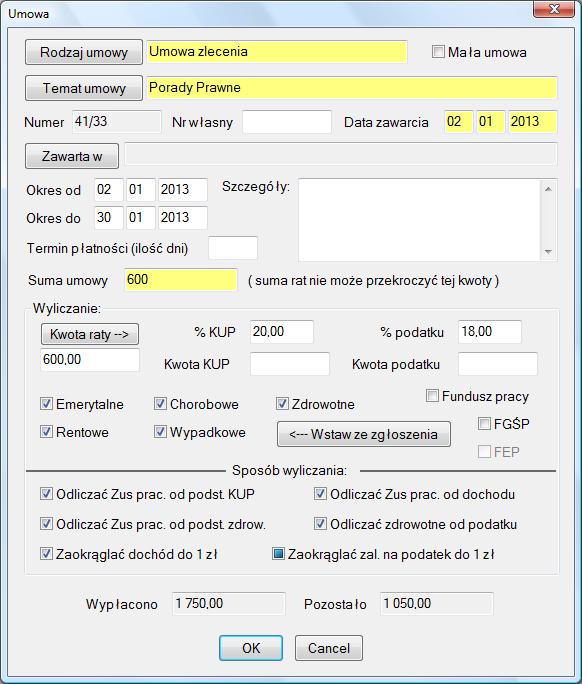Click the installment amount field 600,00
Viewport: 582px width, 684px height.
coord(90,360)
